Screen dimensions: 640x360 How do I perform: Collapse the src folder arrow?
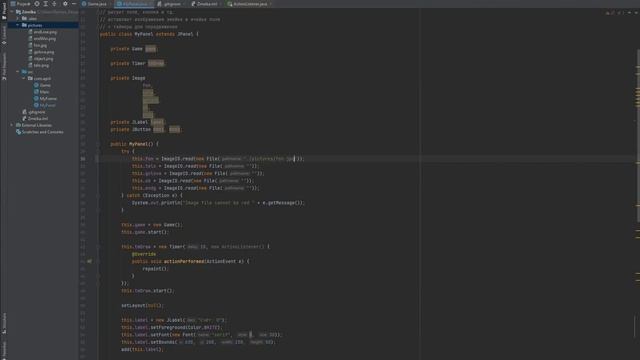[x=18, y=72]
